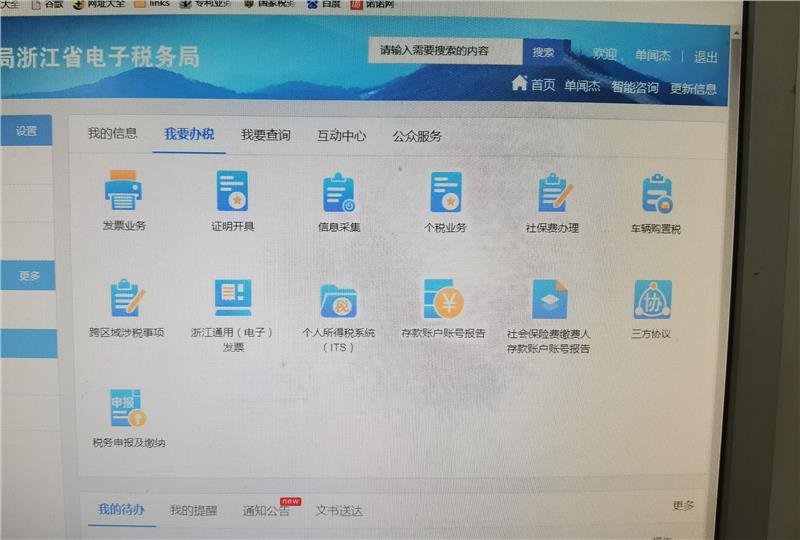Open 三方协议 icon

pos(651,299)
